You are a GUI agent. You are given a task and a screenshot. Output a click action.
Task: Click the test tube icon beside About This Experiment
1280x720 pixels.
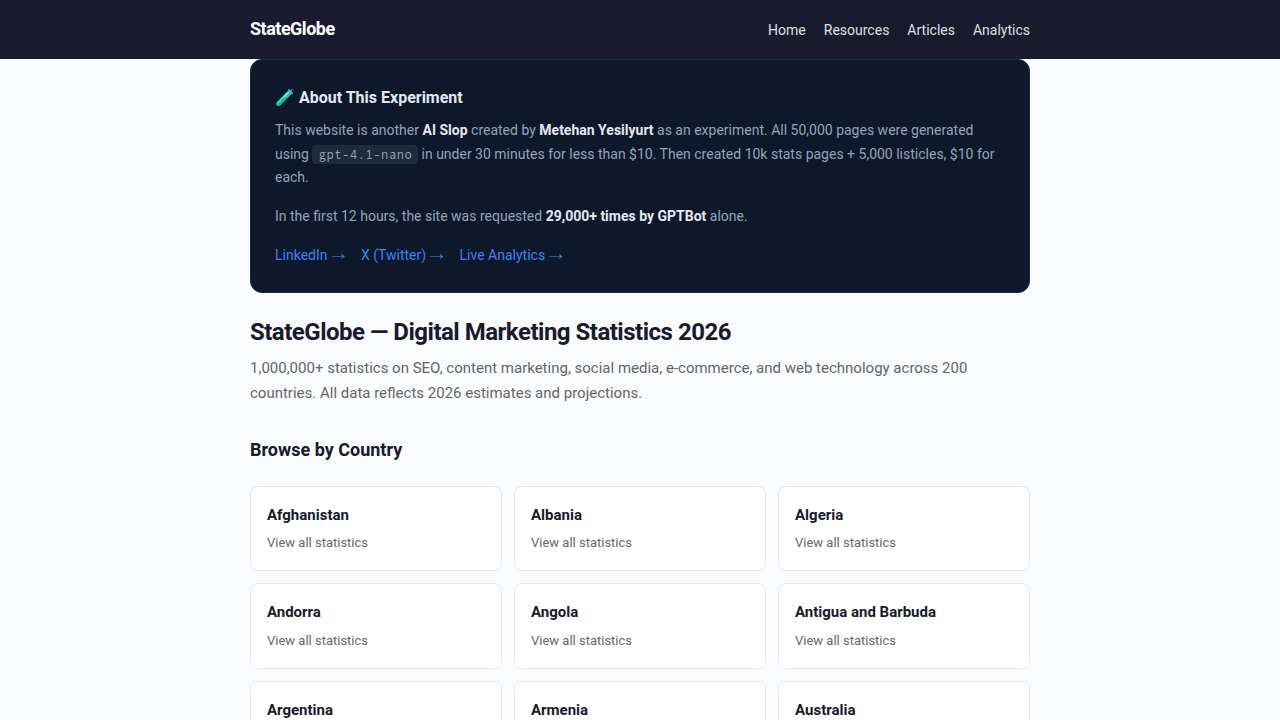coord(285,97)
